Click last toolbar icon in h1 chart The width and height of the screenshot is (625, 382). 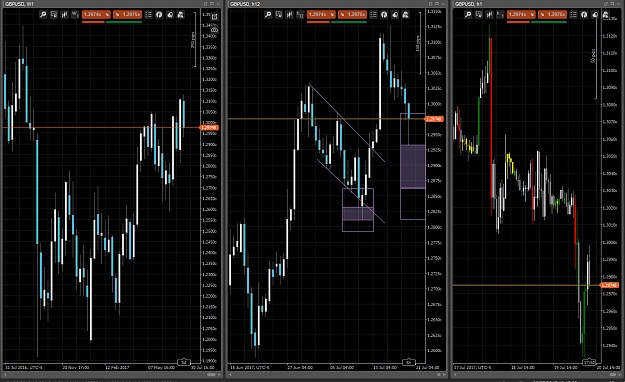pos(606,15)
